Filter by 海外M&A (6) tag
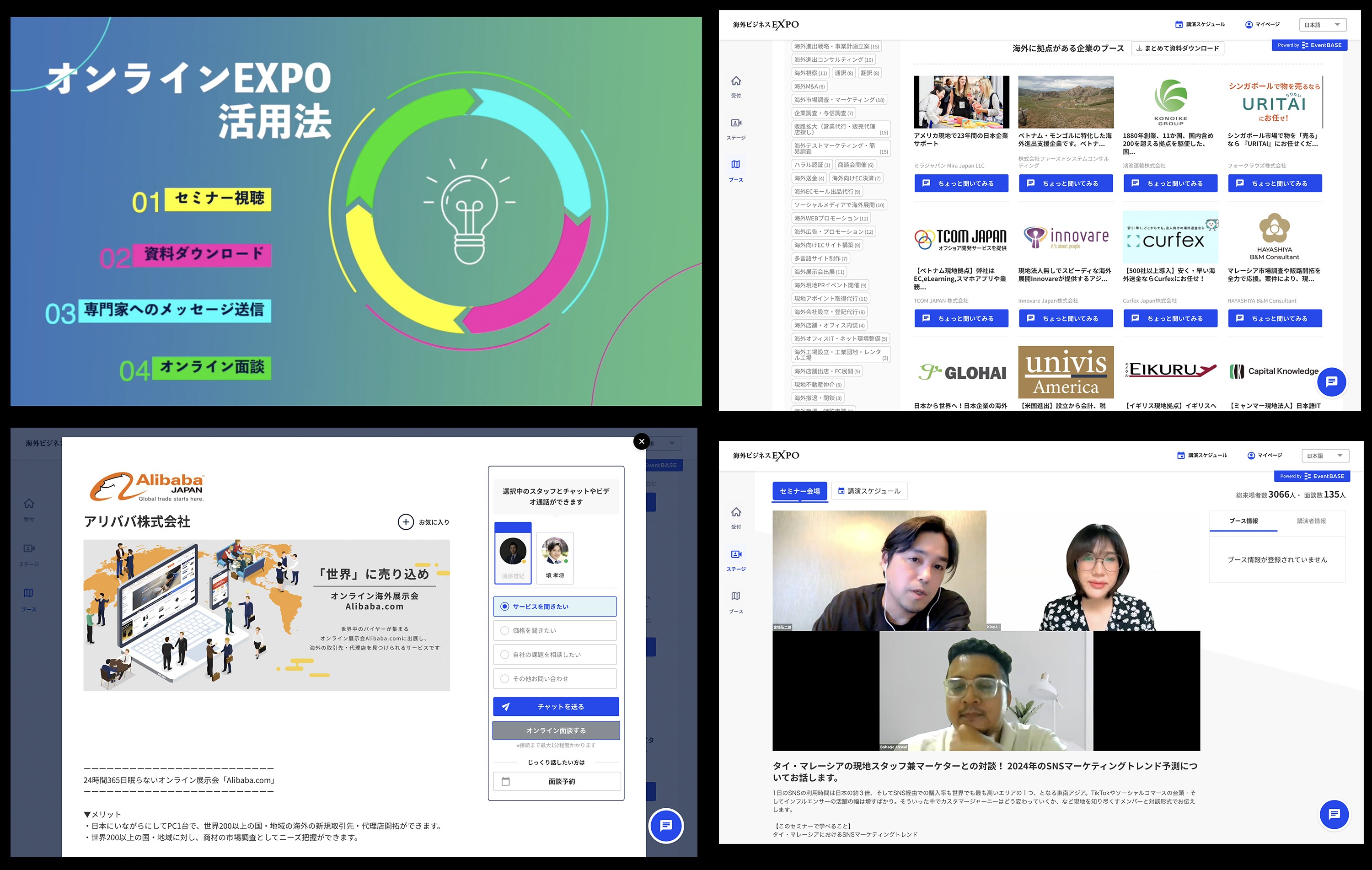1372x870 pixels. pos(809,86)
